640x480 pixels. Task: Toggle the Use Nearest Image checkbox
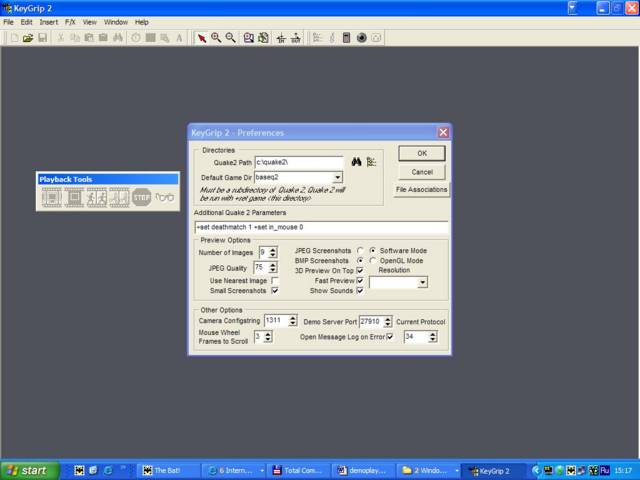[275, 281]
